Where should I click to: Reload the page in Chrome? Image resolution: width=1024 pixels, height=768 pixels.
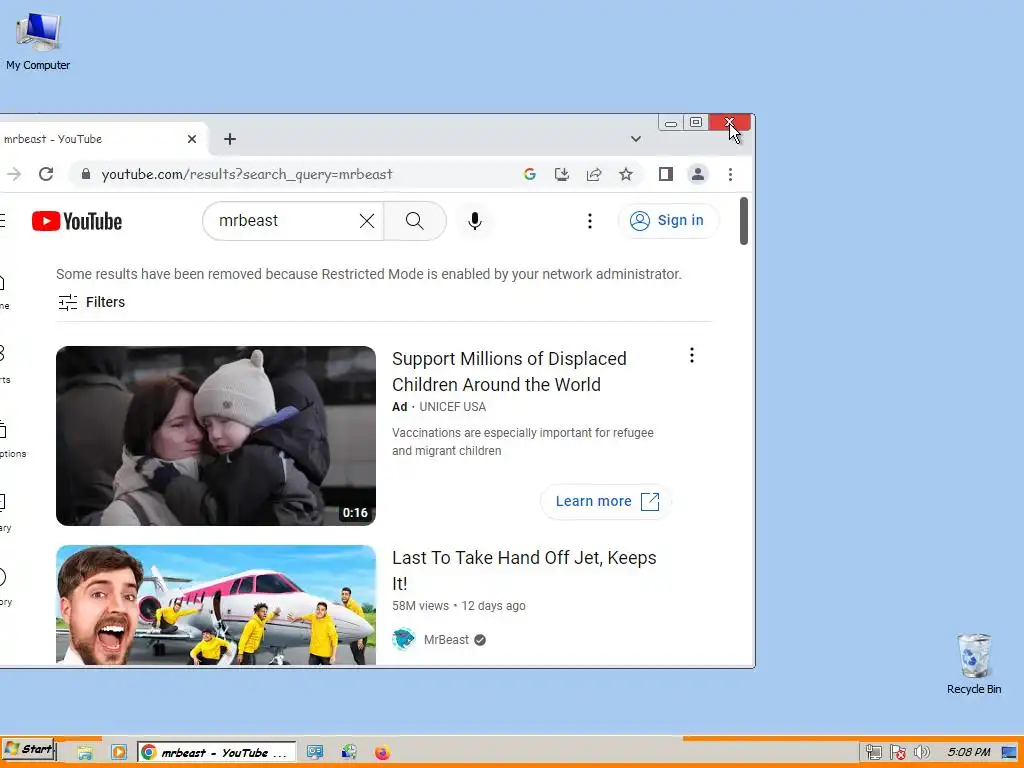point(46,174)
